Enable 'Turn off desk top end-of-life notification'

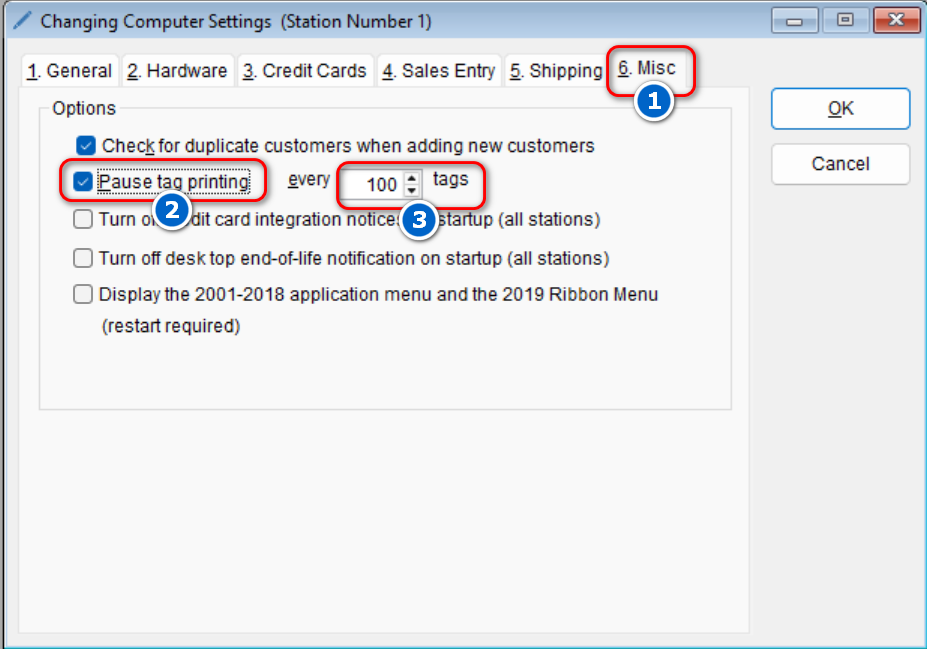[83, 258]
